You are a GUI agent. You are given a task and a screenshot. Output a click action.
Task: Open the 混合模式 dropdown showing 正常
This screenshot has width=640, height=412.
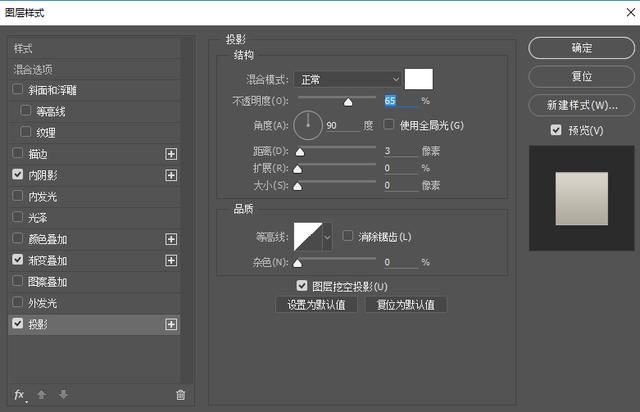coord(348,79)
